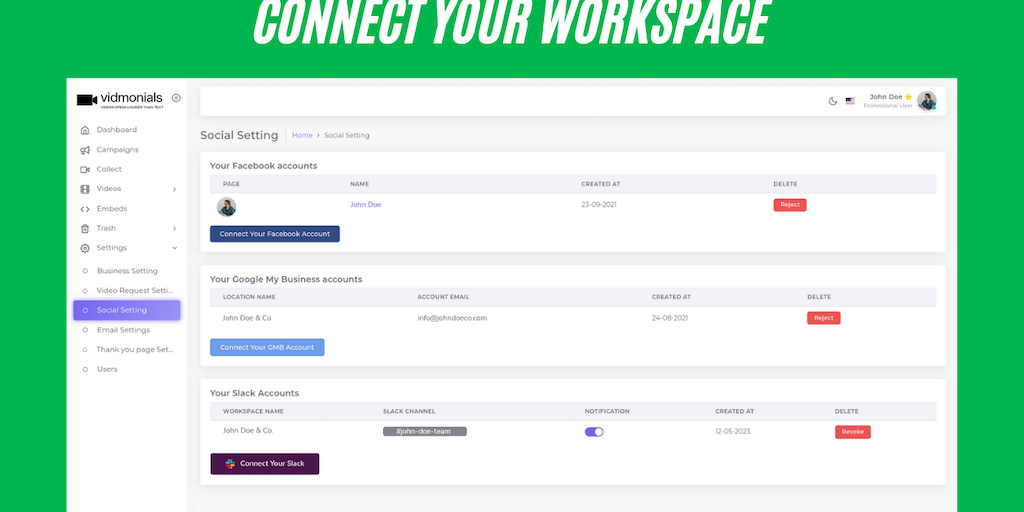Click the Your Facebook accounts heading
Image resolution: width=1024 pixels, height=512 pixels.
tap(263, 166)
